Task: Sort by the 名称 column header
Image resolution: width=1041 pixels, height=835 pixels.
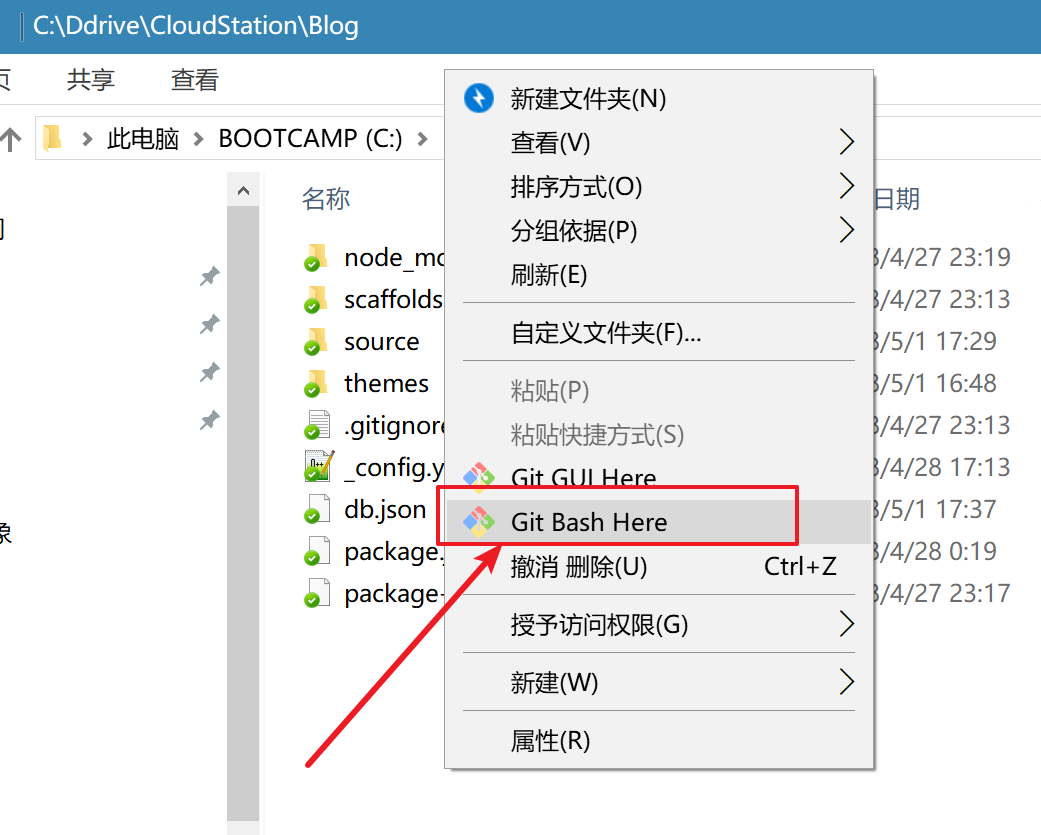Action: point(325,198)
